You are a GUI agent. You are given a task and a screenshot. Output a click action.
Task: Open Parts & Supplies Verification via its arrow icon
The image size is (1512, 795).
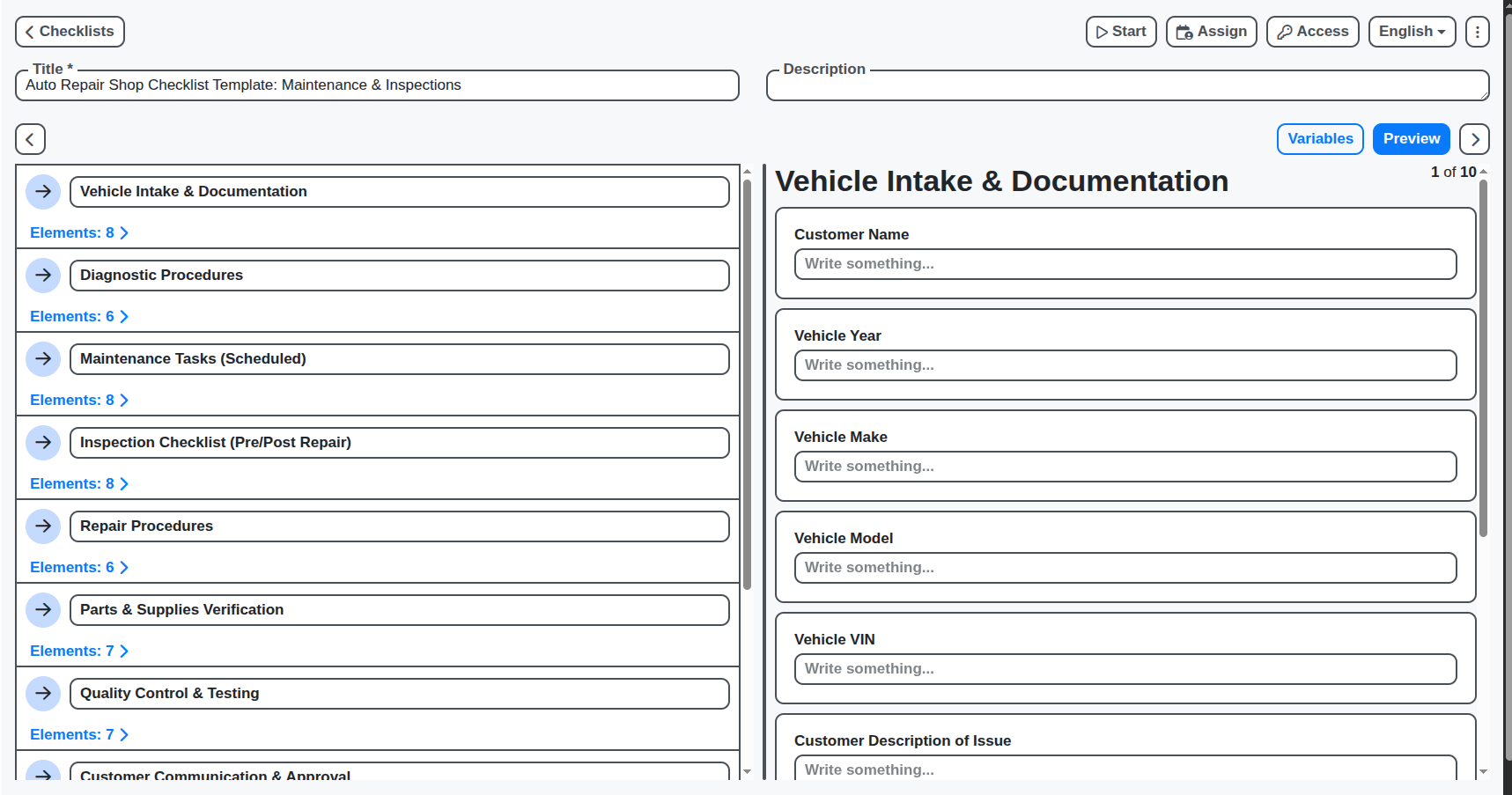pyautogui.click(x=43, y=609)
